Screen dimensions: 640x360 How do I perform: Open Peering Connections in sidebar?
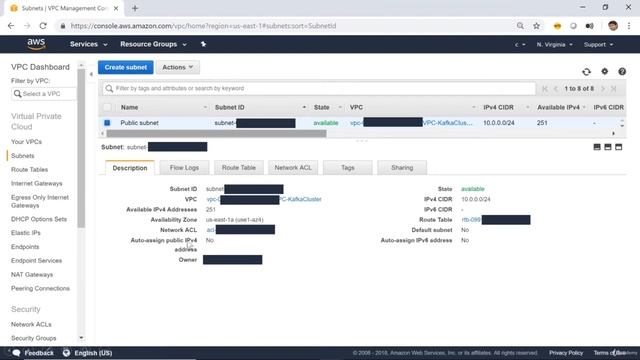coord(40,288)
